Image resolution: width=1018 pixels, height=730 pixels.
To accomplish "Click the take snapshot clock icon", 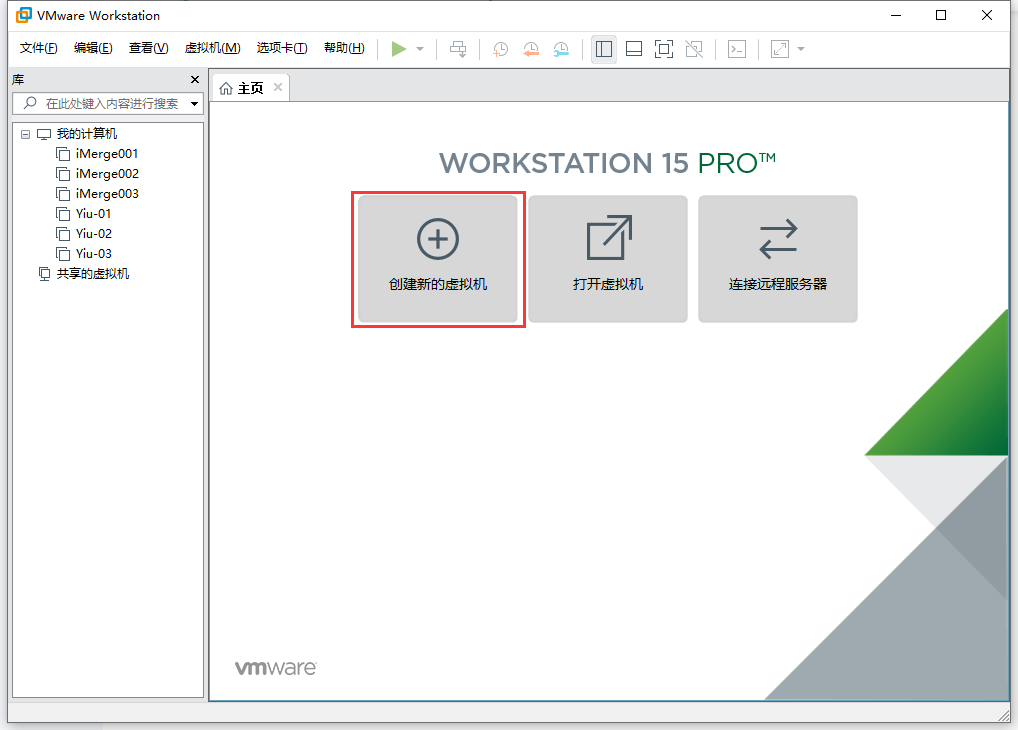I will coord(500,49).
